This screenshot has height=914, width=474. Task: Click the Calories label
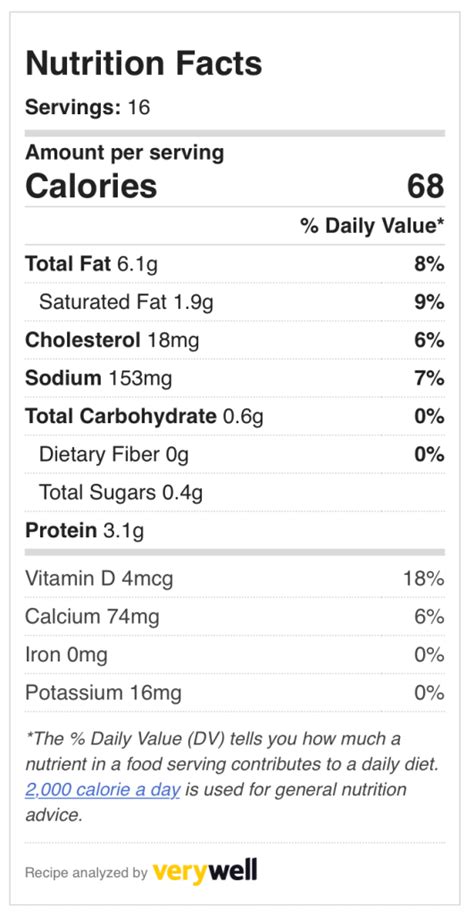[x=91, y=187]
